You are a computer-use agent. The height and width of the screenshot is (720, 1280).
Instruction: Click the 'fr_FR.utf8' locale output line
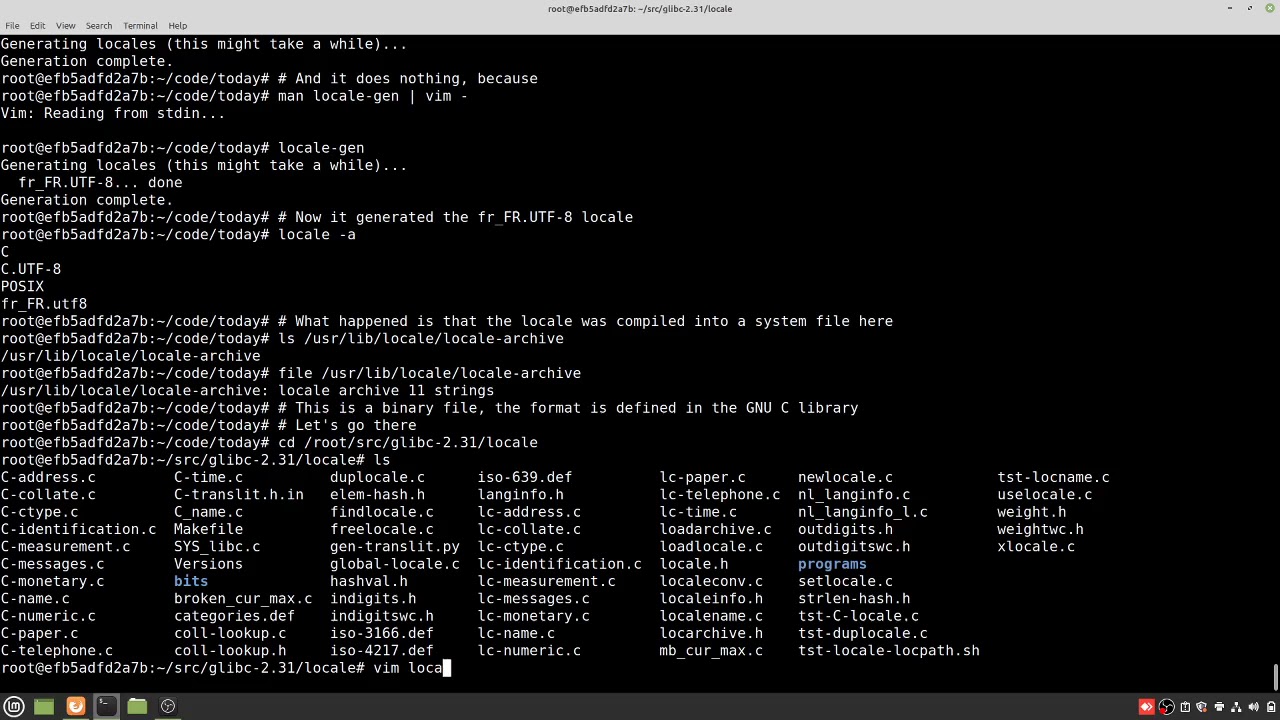(44, 304)
